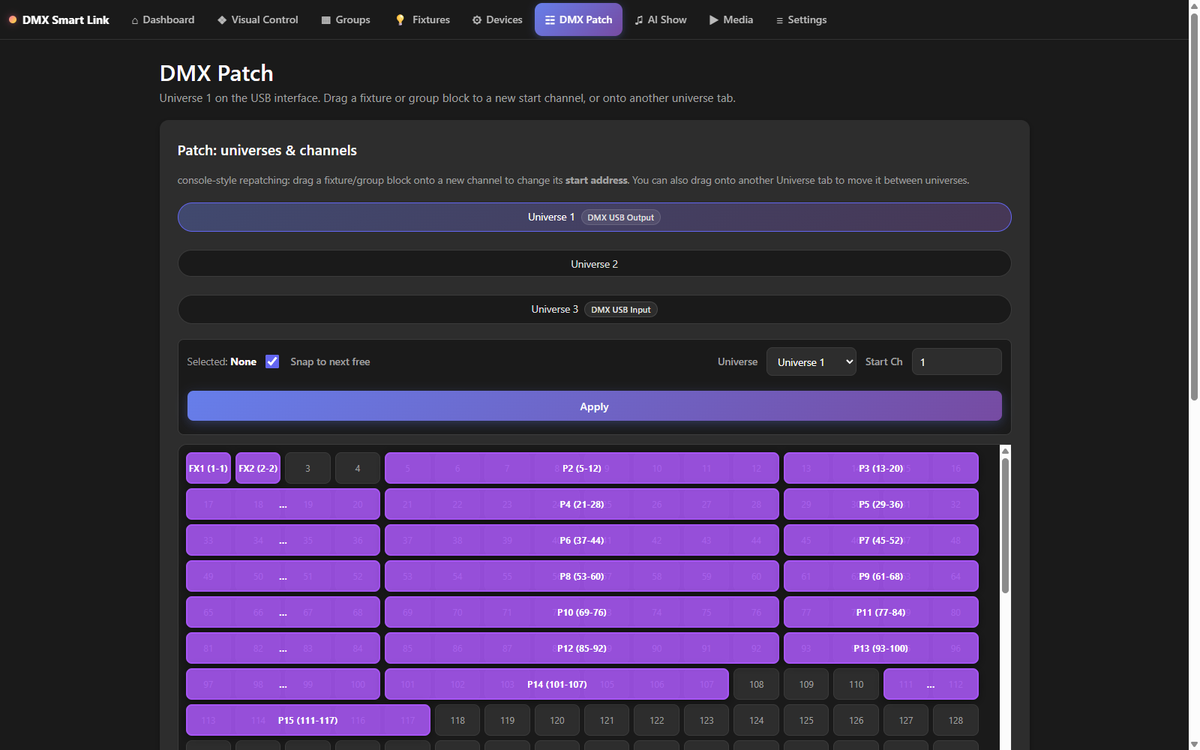Select free channel 120 cell
1200x750 pixels.
(557, 720)
